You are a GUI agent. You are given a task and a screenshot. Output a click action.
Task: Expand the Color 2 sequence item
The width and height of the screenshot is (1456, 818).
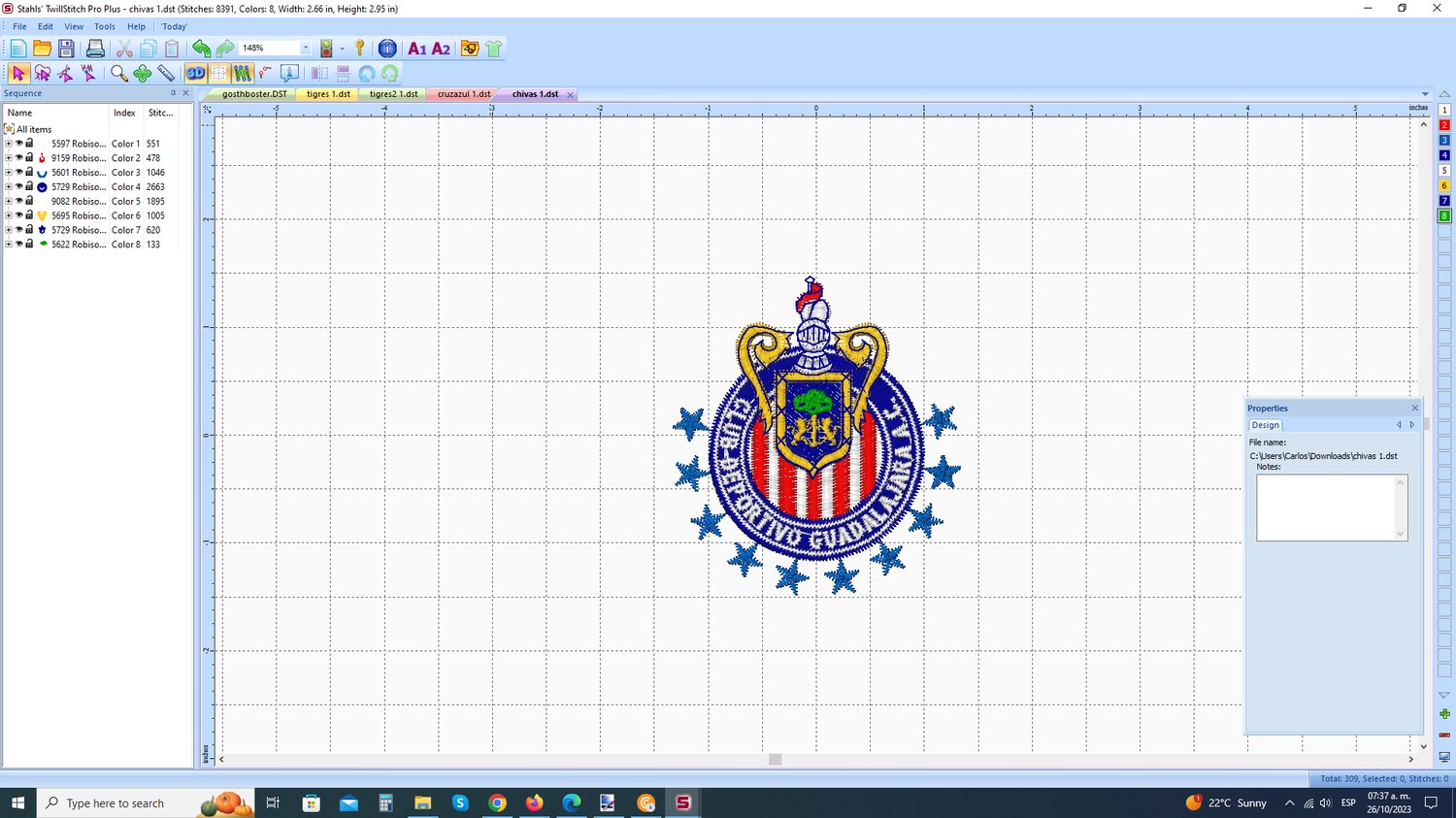[x=9, y=158]
